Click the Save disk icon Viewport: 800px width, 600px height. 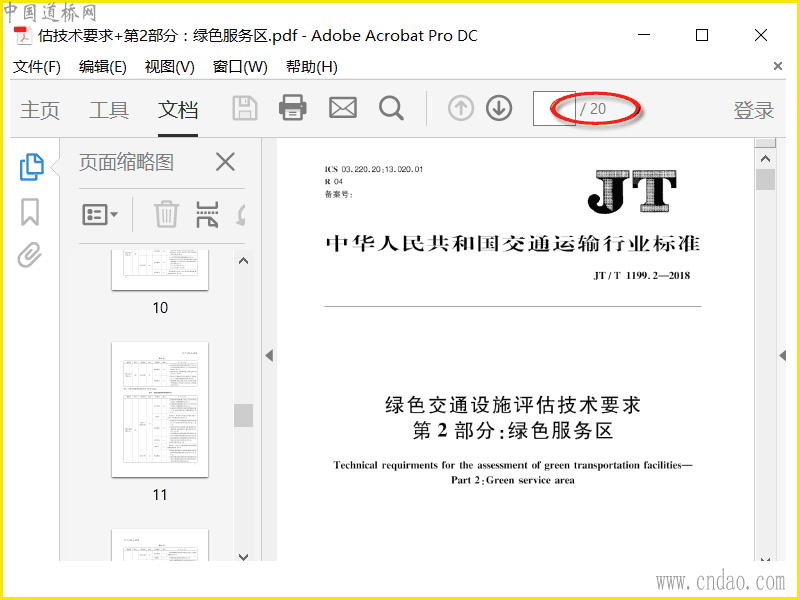pos(245,108)
